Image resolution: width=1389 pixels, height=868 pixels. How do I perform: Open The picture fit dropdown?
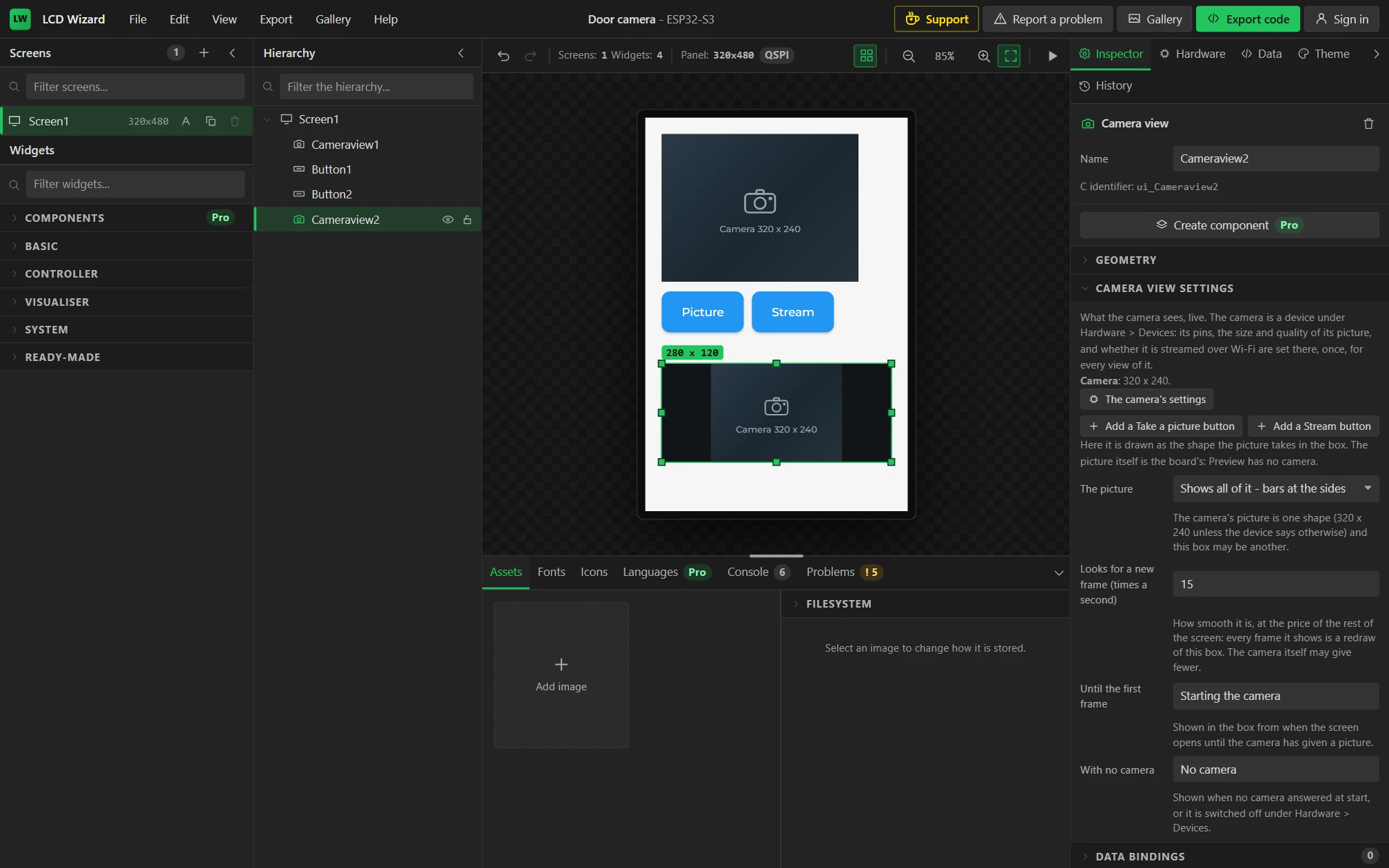[1275, 488]
